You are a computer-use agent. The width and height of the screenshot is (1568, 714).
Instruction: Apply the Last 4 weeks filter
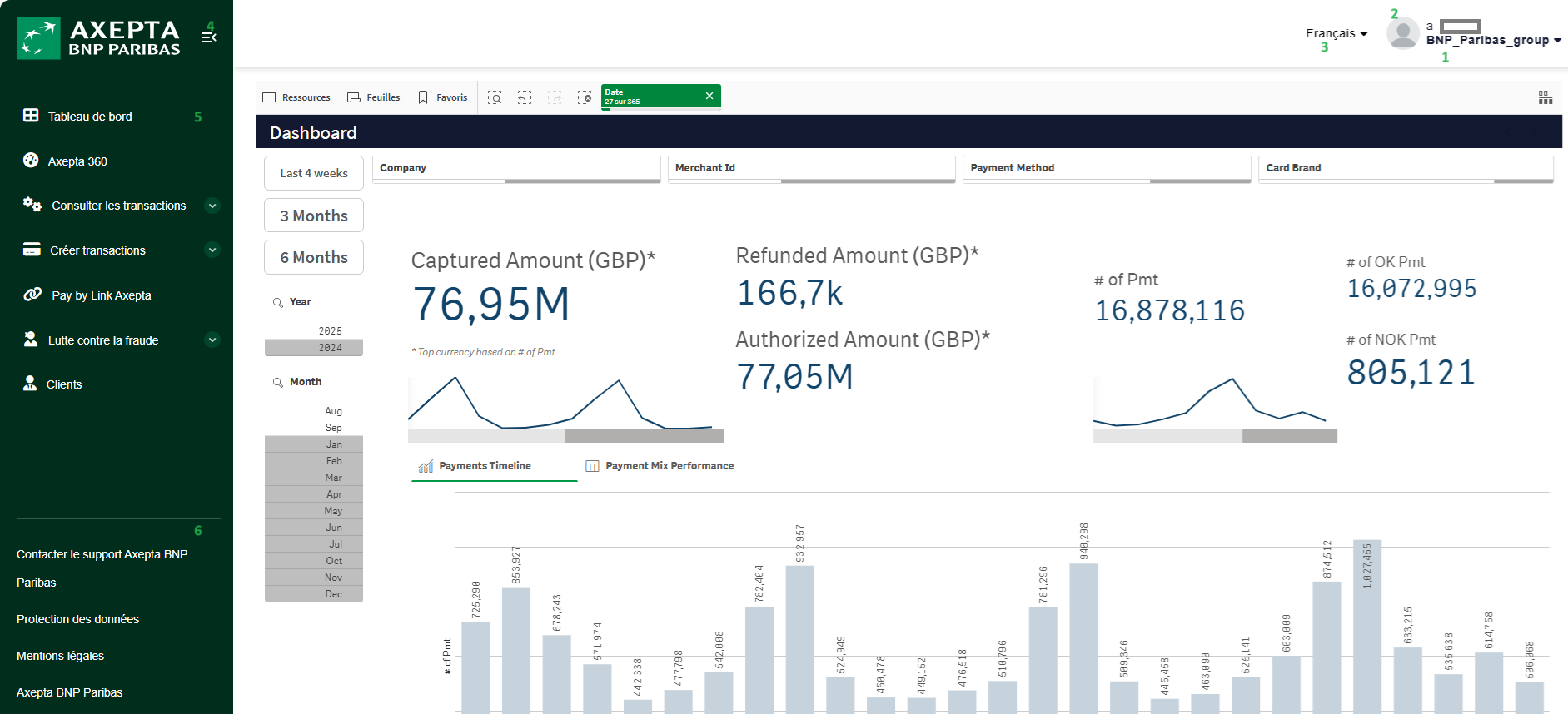314,173
